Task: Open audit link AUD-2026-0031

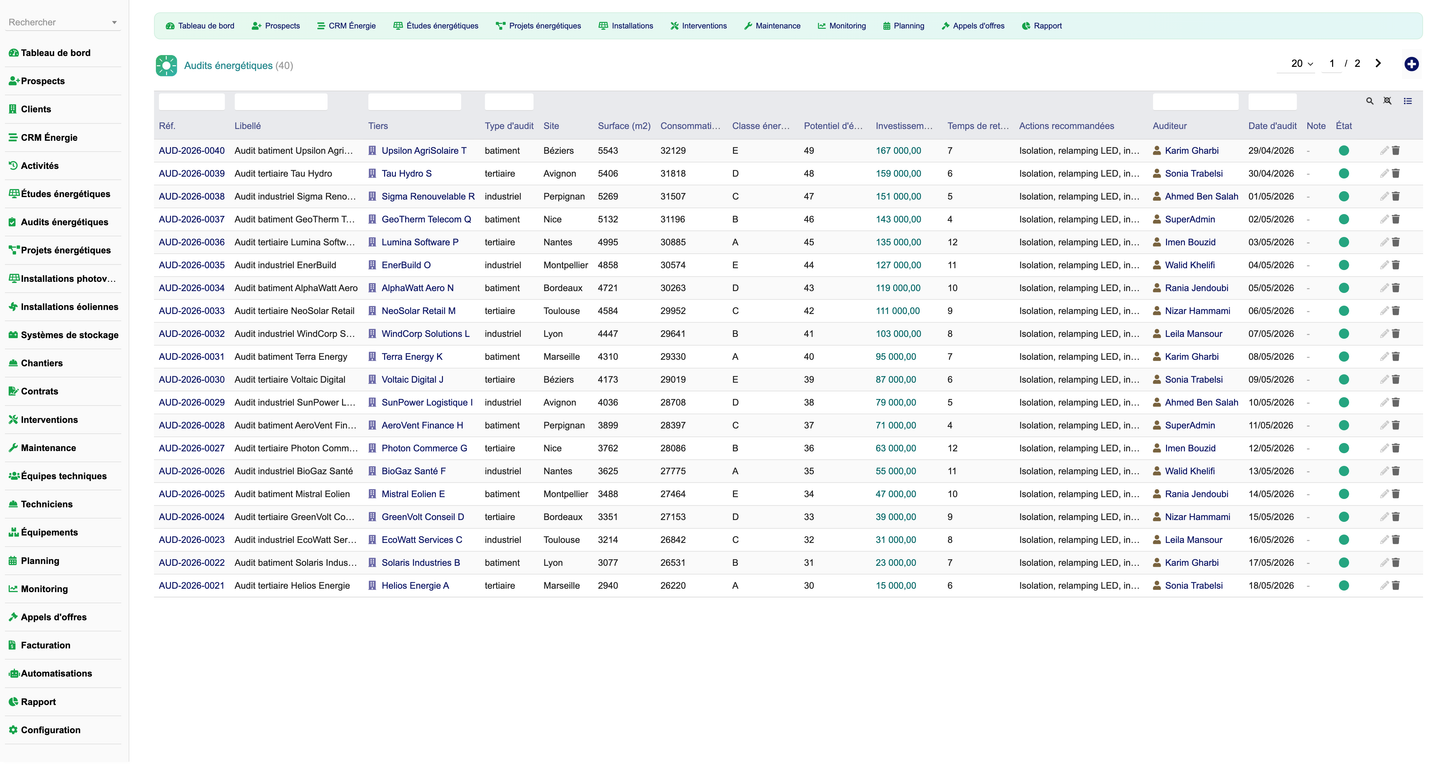Action: coord(192,357)
